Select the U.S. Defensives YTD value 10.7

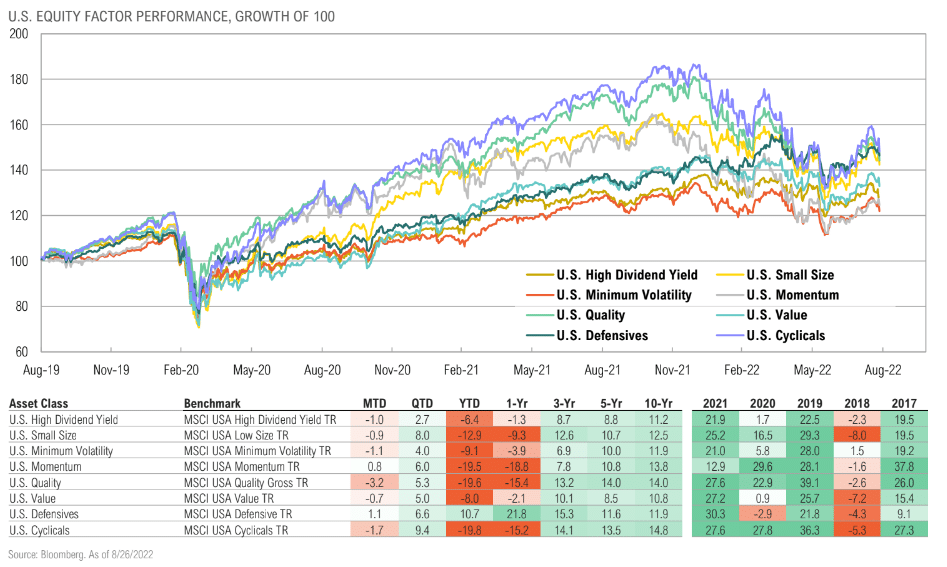pyautogui.click(x=469, y=514)
